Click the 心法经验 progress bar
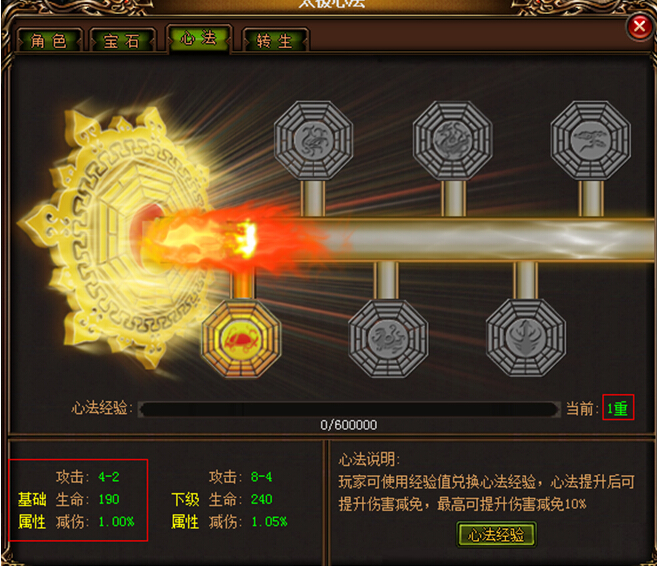 click(349, 409)
